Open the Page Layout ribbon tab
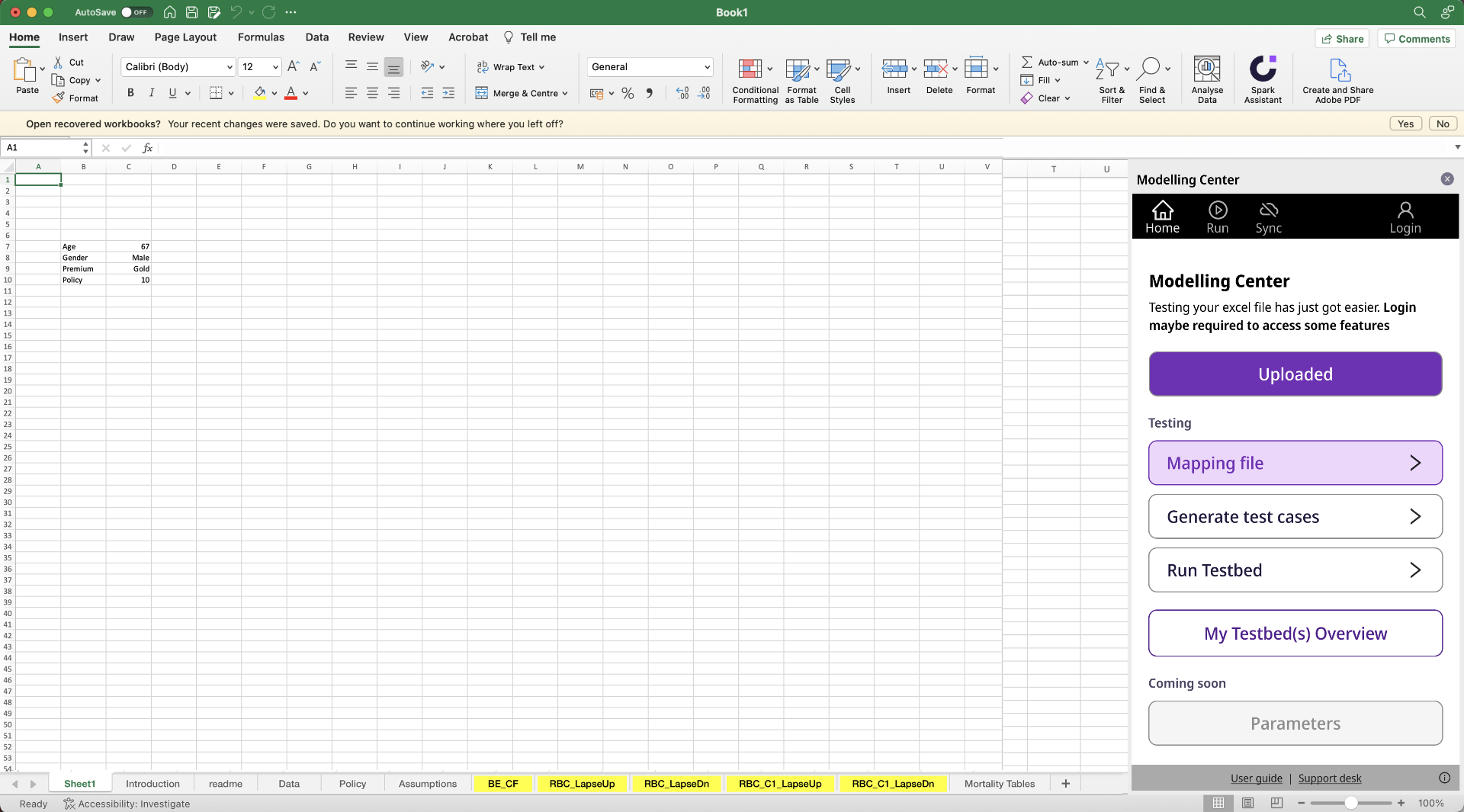Viewport: 1464px width, 812px height. 185,37
